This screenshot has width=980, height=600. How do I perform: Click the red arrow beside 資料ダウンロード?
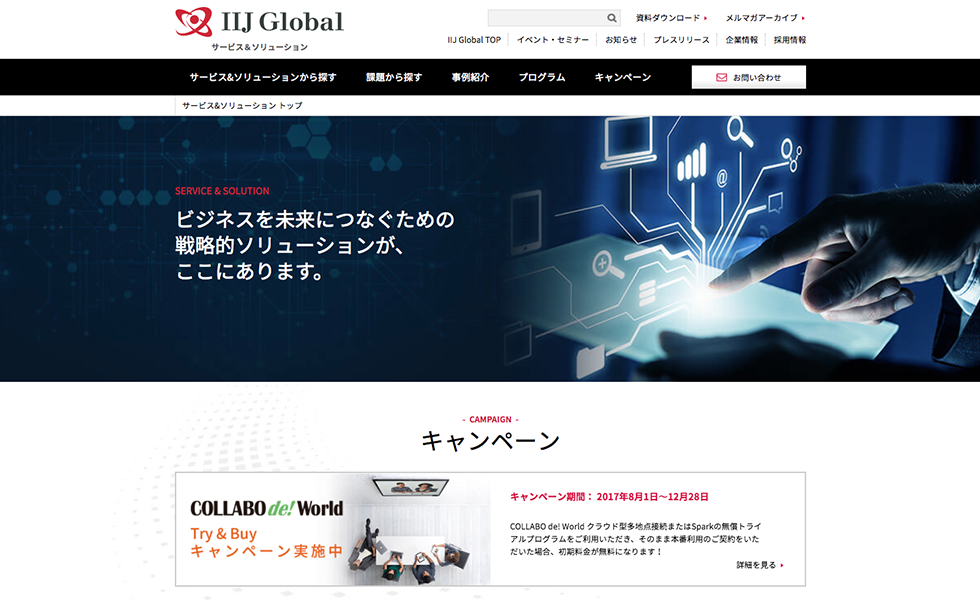coord(706,18)
